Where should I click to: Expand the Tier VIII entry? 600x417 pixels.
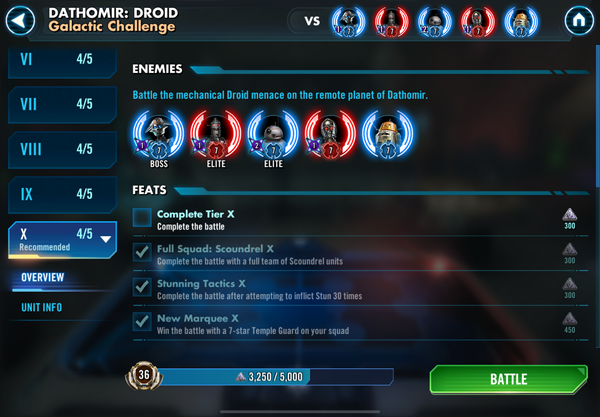pyautogui.click(x=62, y=149)
